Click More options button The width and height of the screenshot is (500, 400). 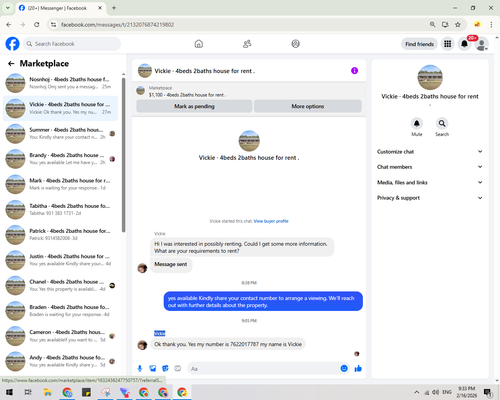coord(308,106)
